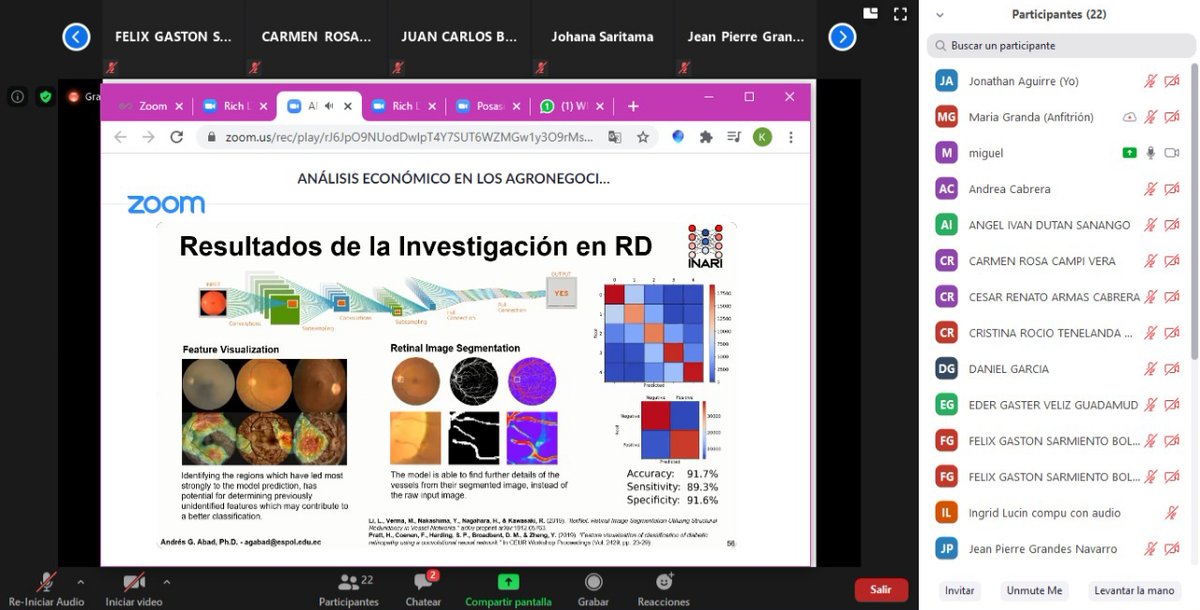Image resolution: width=1200 pixels, height=610 pixels.
Task: Click Maria Granda's cloud recording icon
Action: (x=1130, y=117)
